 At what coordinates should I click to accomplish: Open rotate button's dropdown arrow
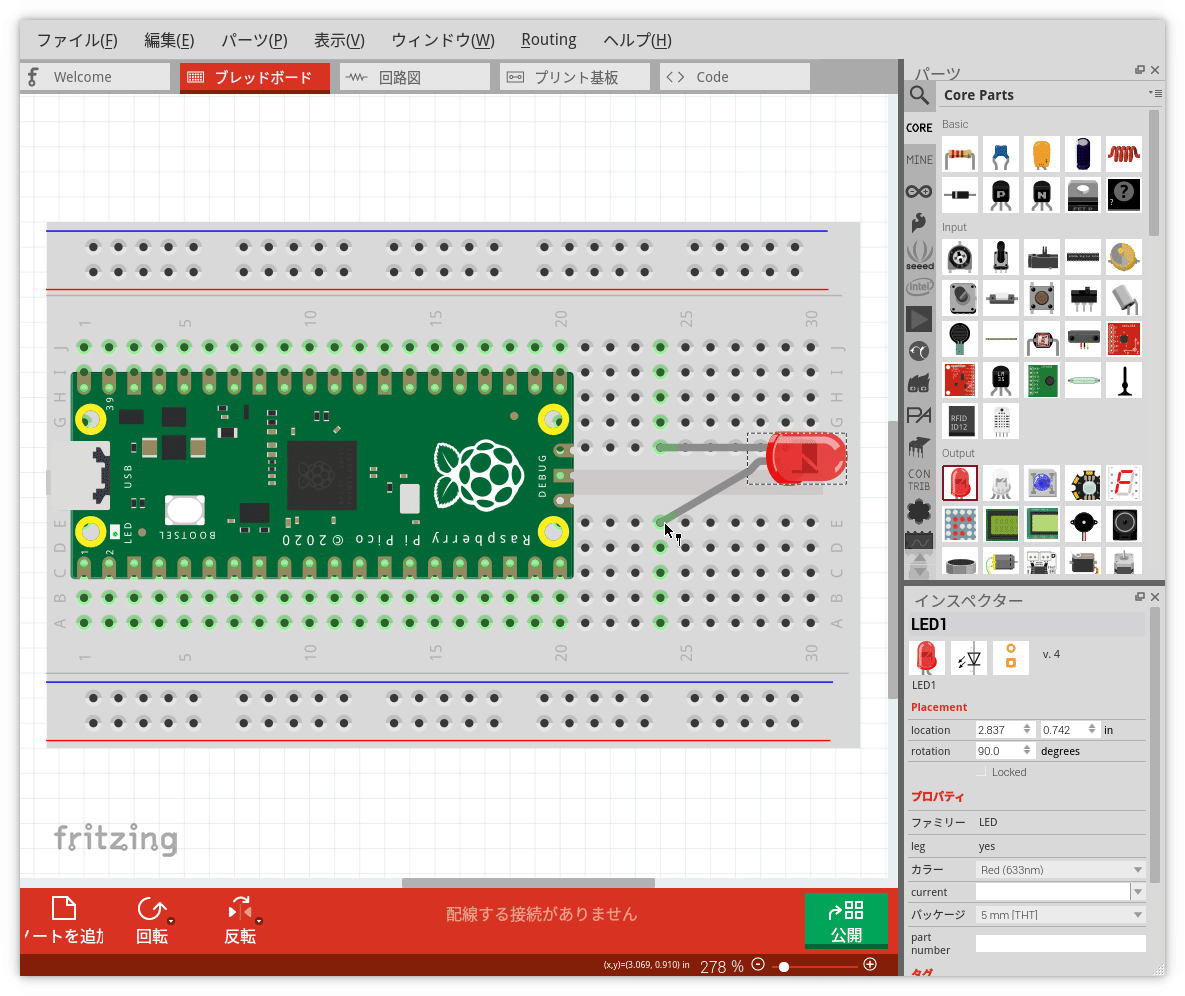[172, 921]
